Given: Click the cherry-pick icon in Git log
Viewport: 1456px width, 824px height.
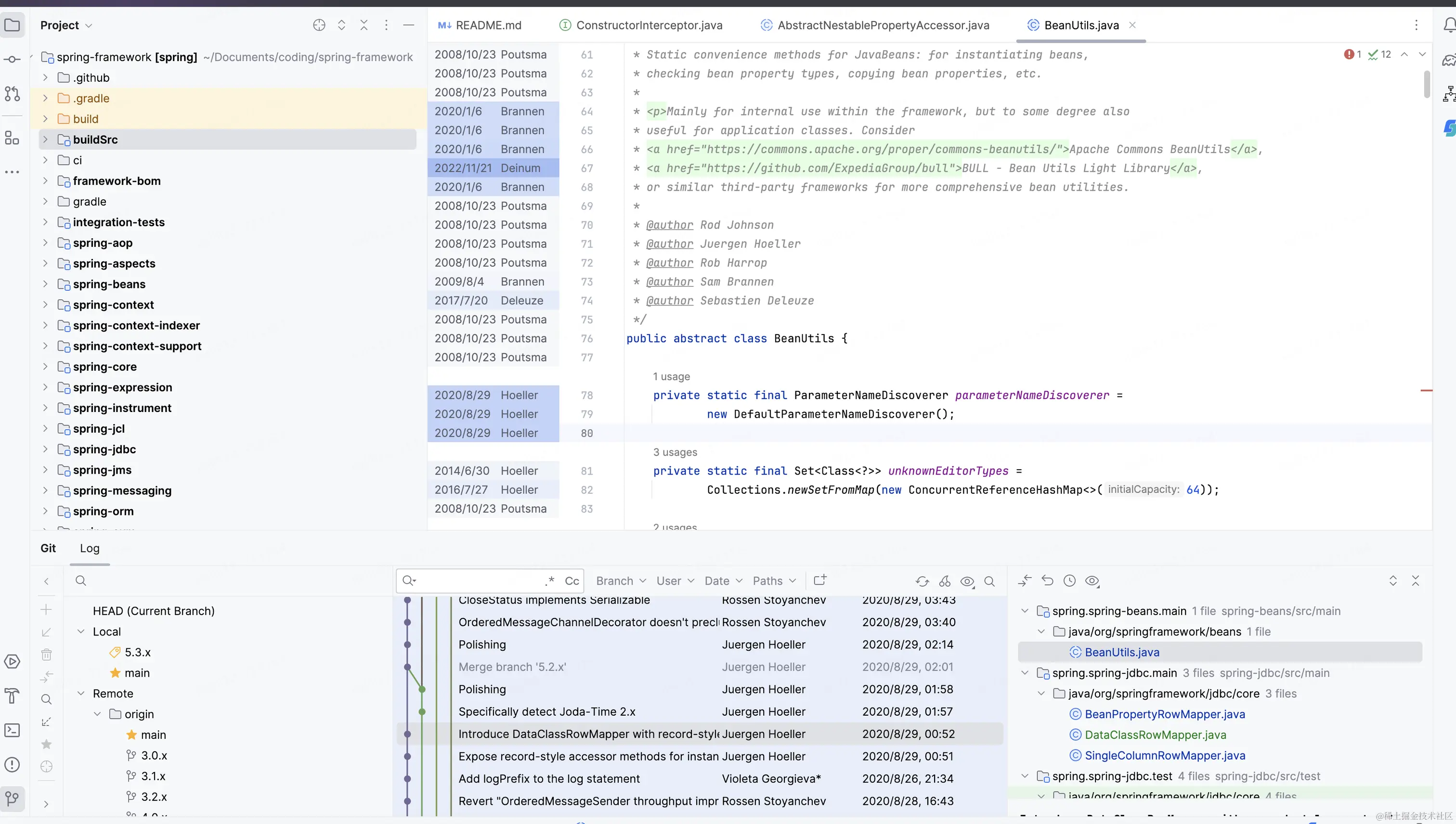Looking at the screenshot, I should (x=945, y=581).
